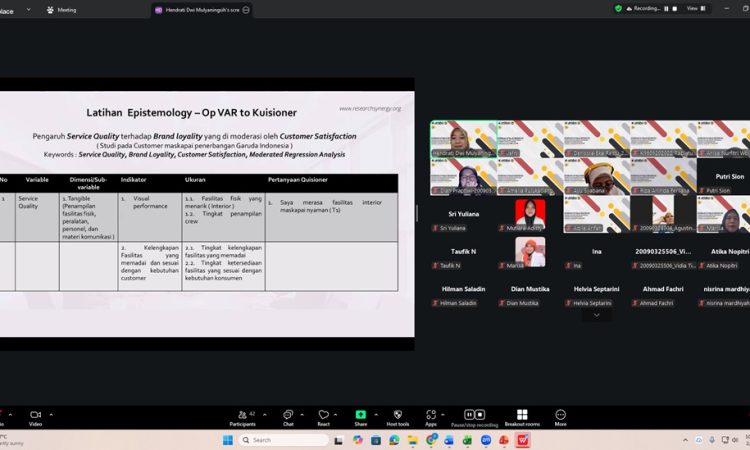Open the WPS Office red taskbar icon
This screenshot has height=450, width=750.
523,440
